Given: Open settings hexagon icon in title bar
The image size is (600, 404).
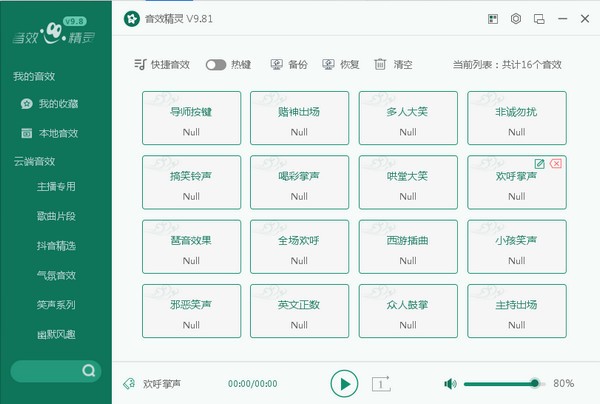Looking at the screenshot, I should [x=516, y=18].
